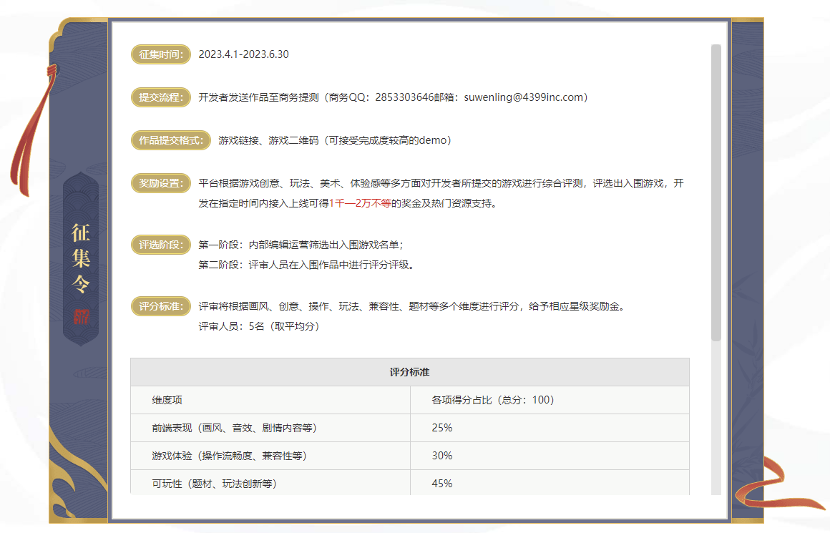Click the red seal stamp under 征集令
Viewport: 830px width, 534px height.
81,316
